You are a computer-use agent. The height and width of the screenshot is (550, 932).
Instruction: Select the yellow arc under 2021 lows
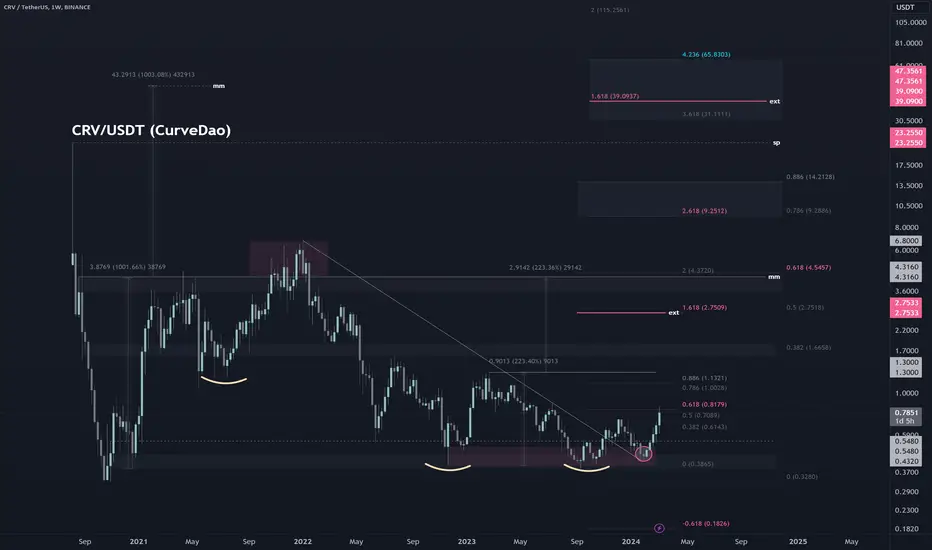click(x=223, y=380)
